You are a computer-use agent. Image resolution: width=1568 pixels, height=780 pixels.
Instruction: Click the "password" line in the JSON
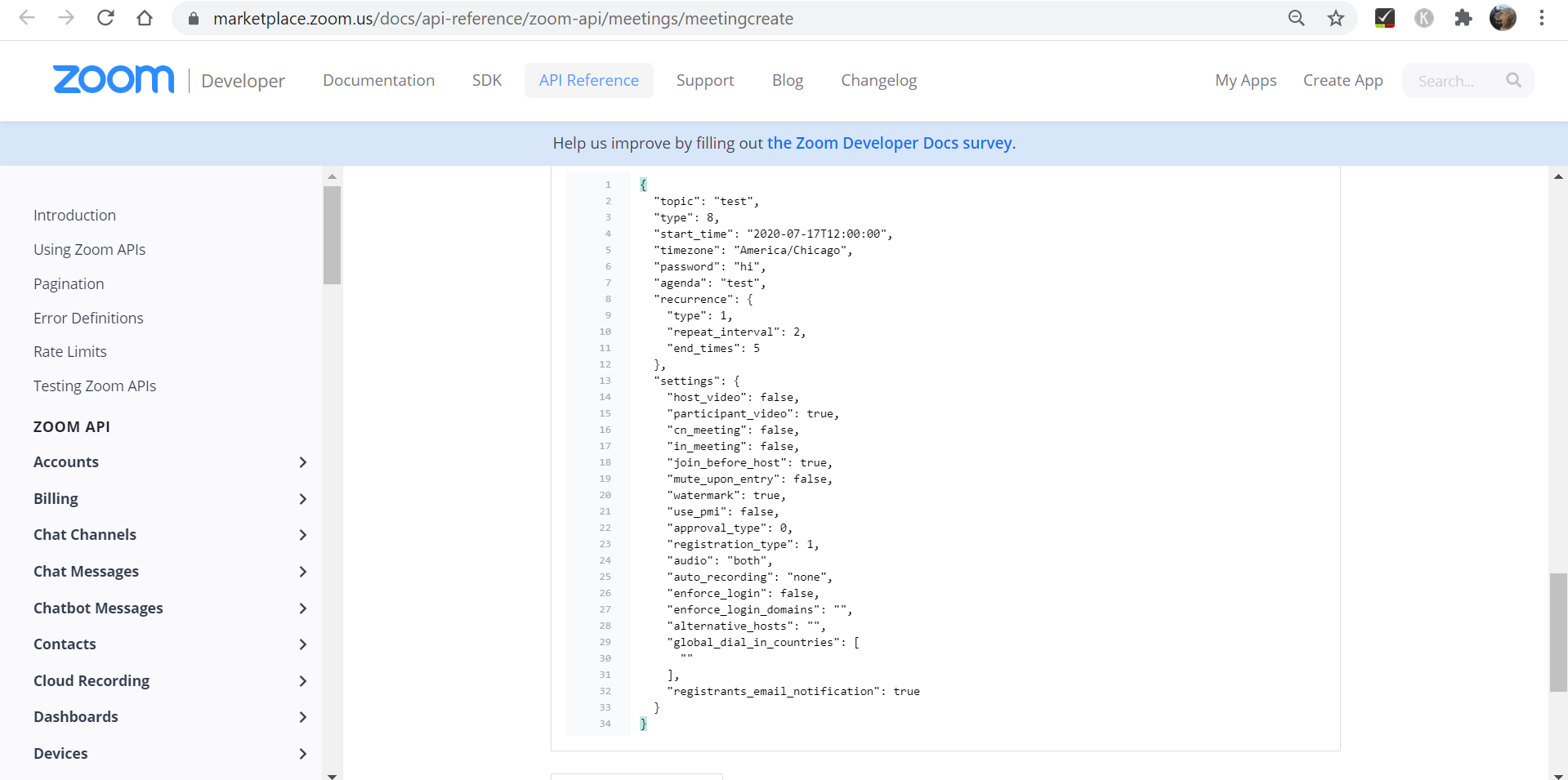click(x=710, y=266)
